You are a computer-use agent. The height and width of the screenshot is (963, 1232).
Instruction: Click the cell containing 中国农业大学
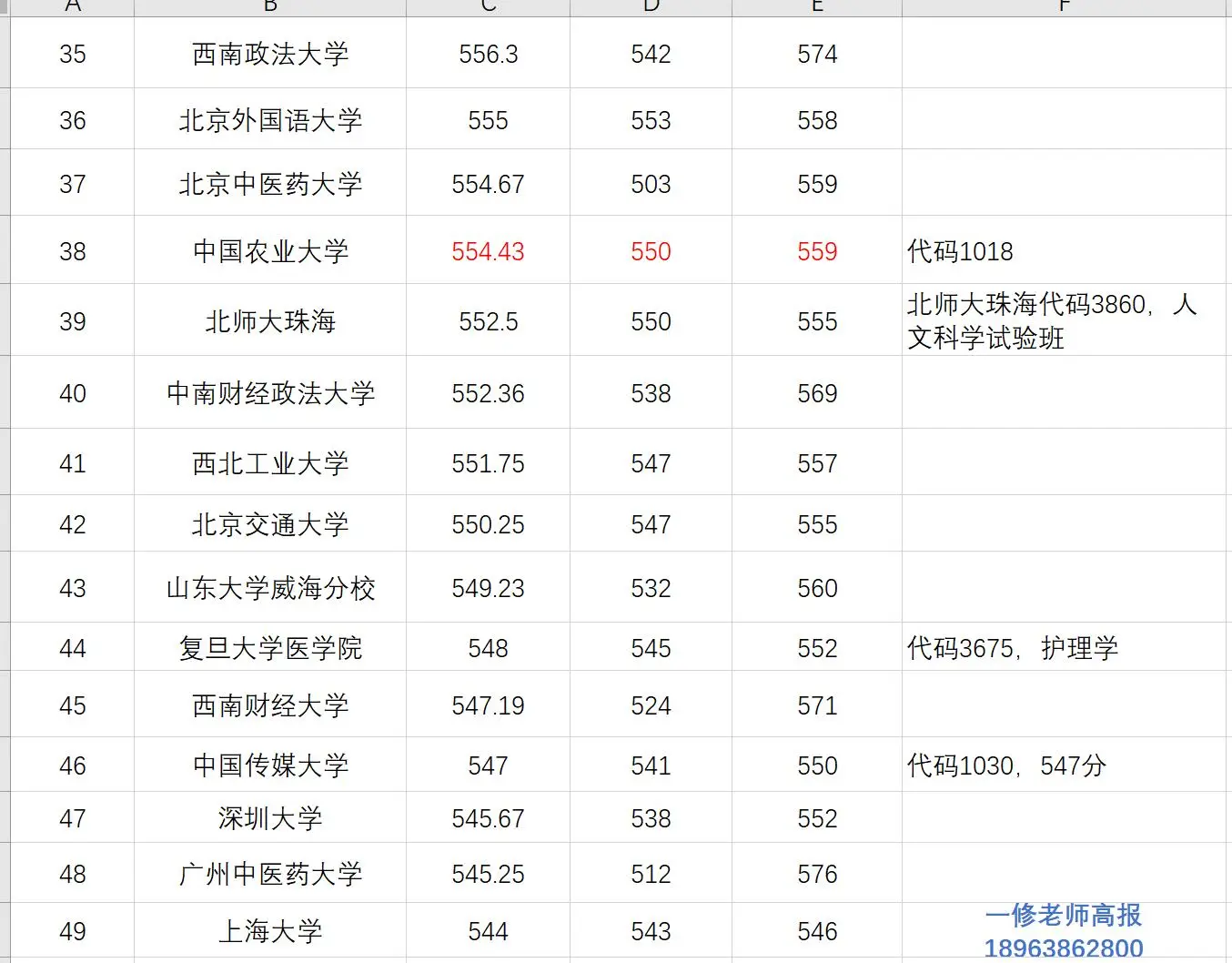[x=269, y=251]
